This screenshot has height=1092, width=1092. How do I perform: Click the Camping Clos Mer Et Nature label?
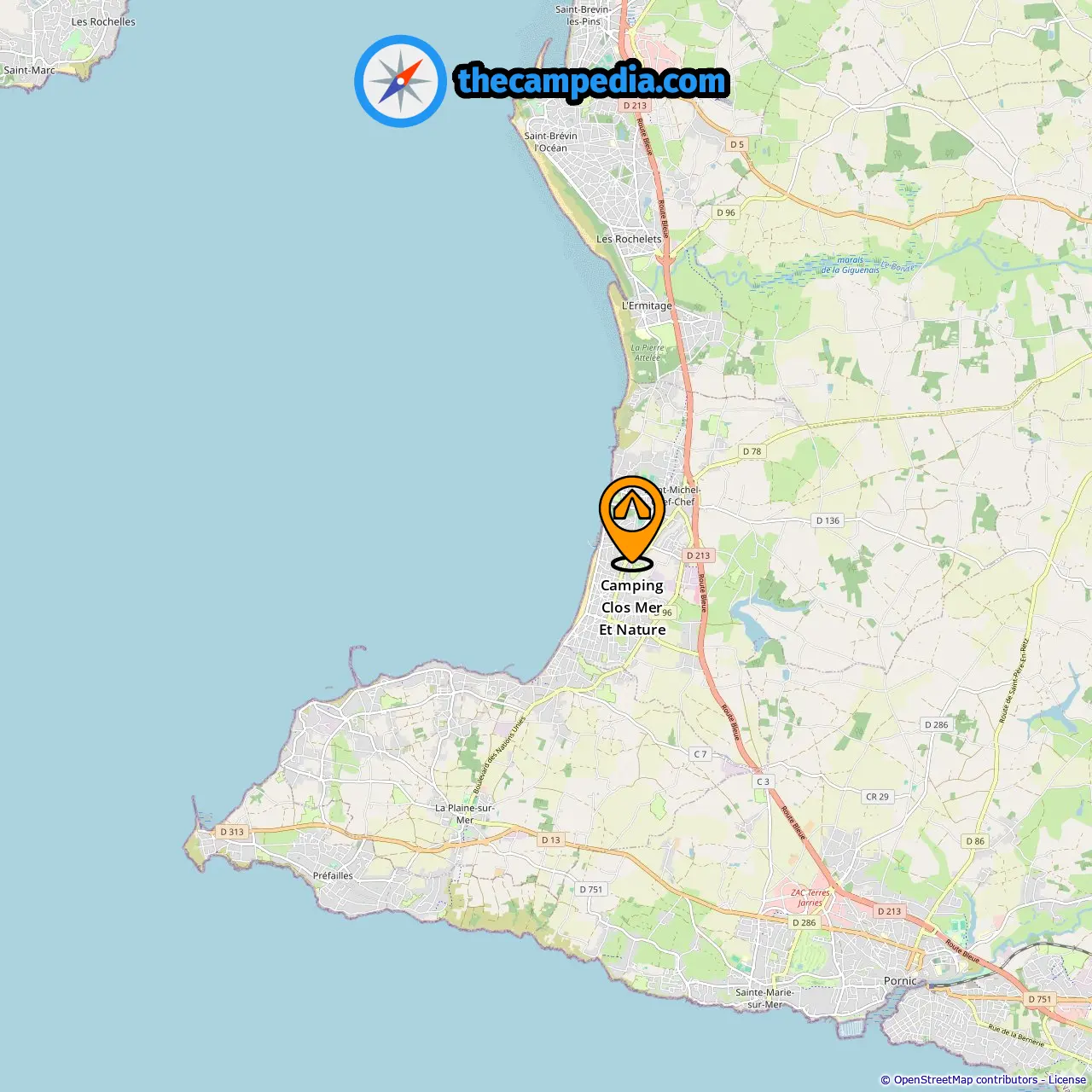[632, 607]
